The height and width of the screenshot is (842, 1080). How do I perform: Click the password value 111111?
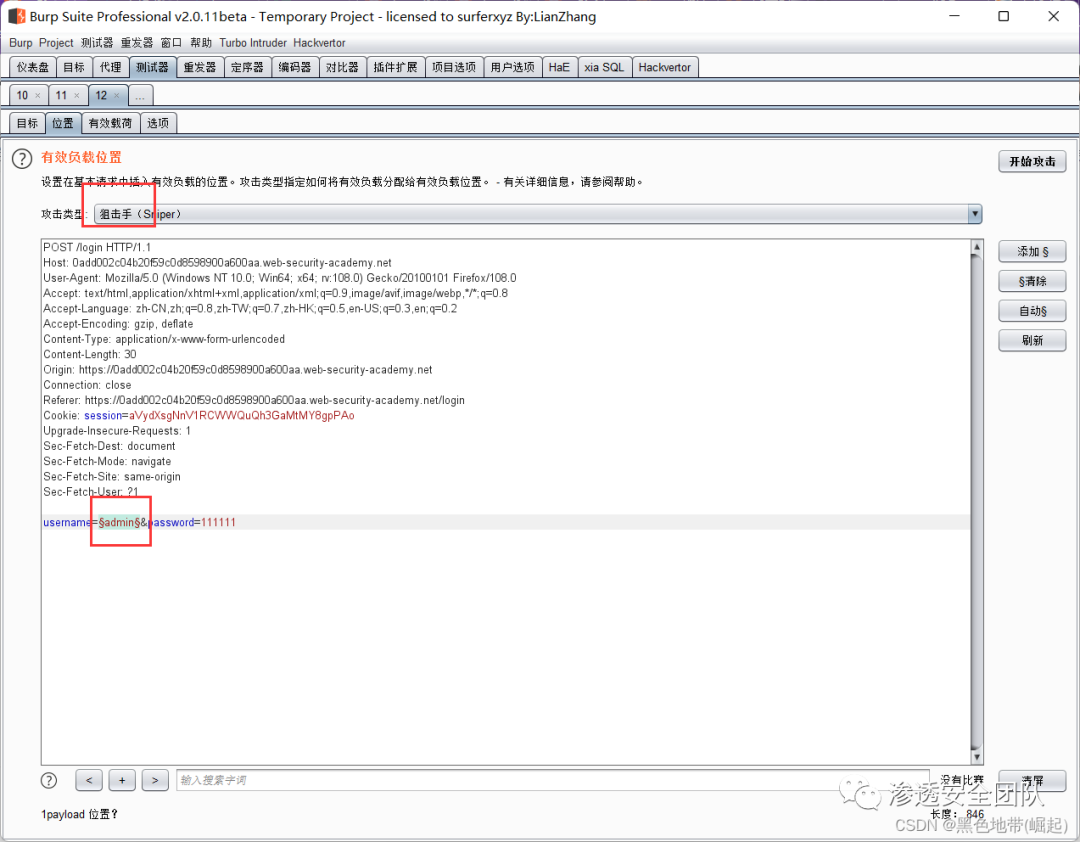coord(218,522)
